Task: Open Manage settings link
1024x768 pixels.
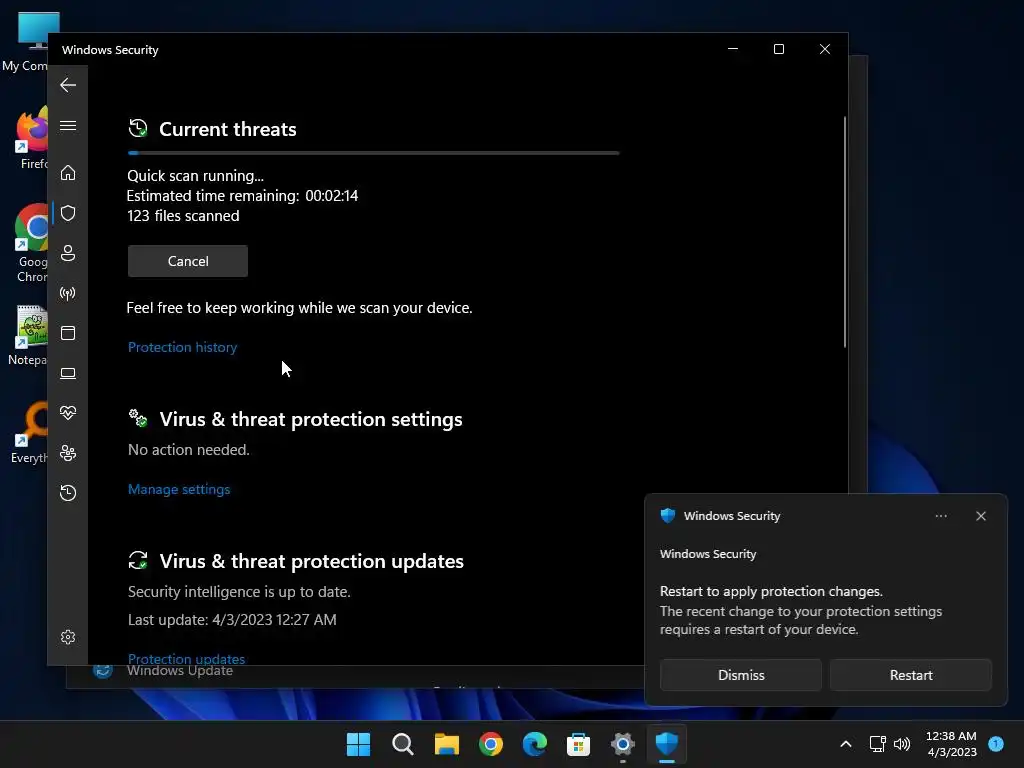Action: pos(179,489)
